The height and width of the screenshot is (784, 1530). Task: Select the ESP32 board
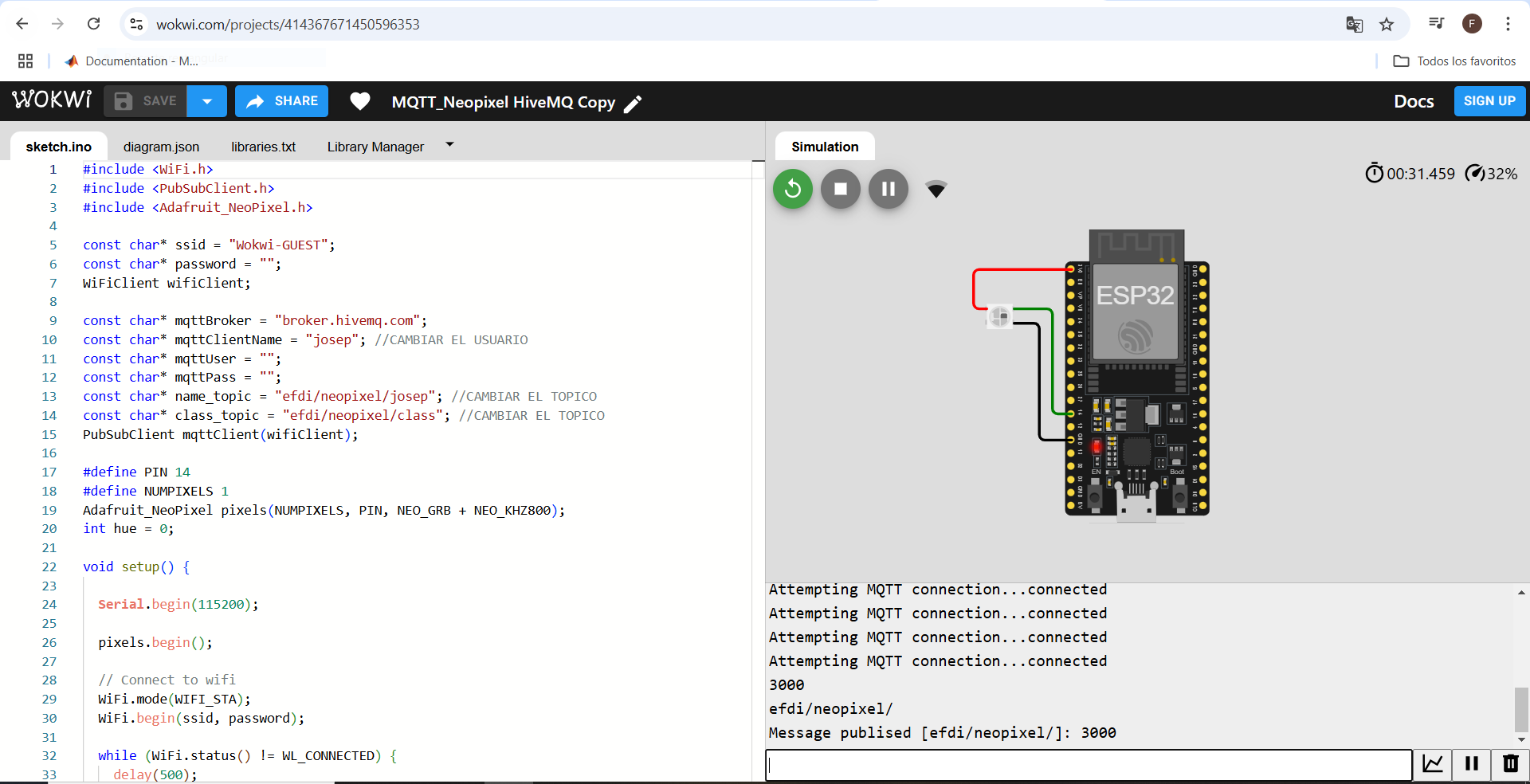[1137, 374]
